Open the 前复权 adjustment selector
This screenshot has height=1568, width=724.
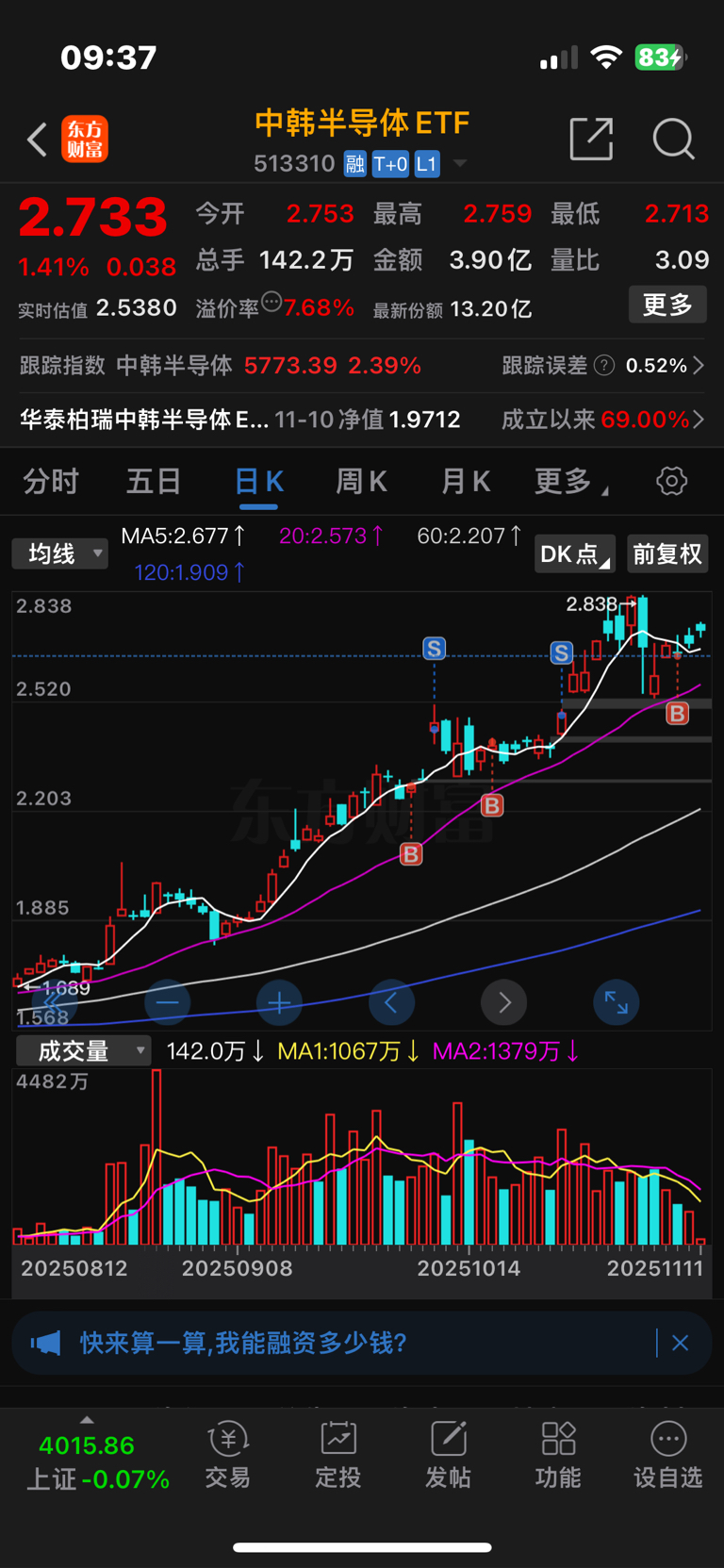667,553
